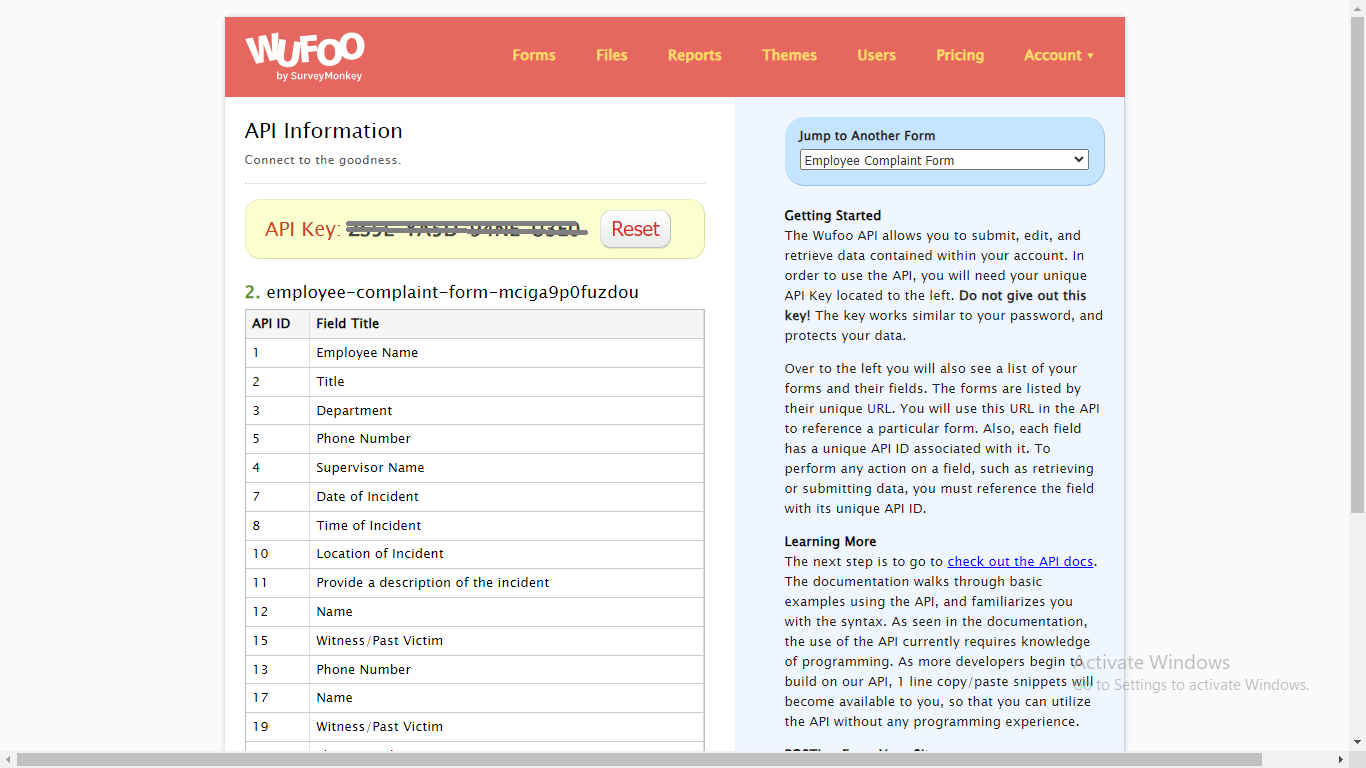Screen dimensions: 1366x768
Task: Expand the Account menu
Action: (x=1059, y=55)
